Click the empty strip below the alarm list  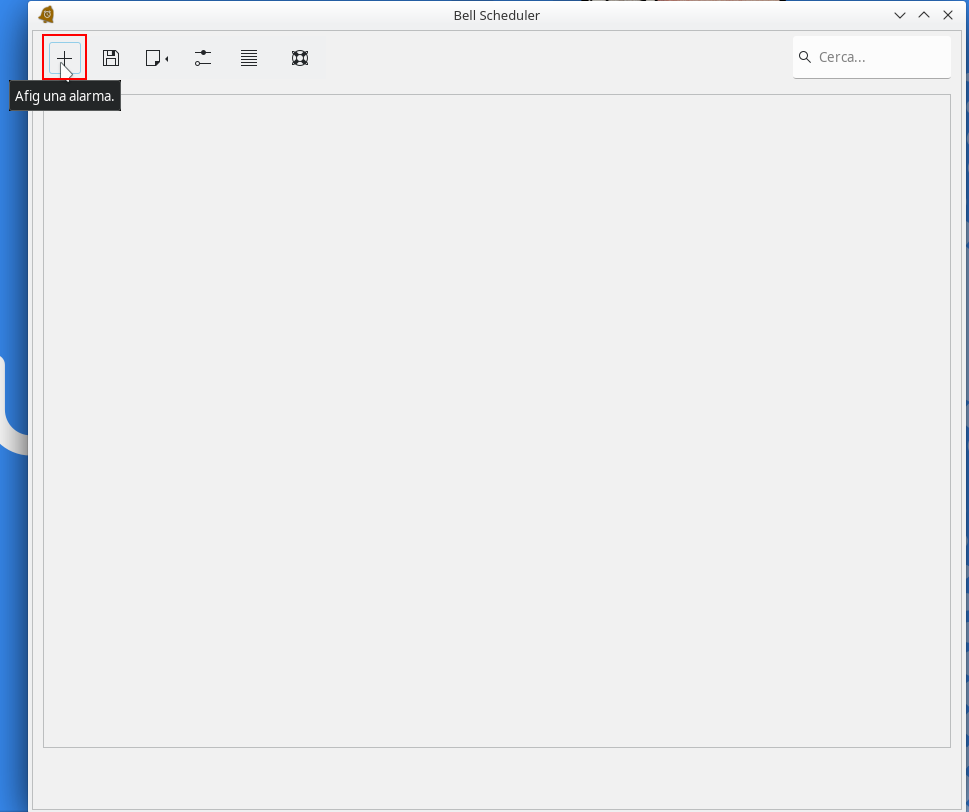(496, 778)
